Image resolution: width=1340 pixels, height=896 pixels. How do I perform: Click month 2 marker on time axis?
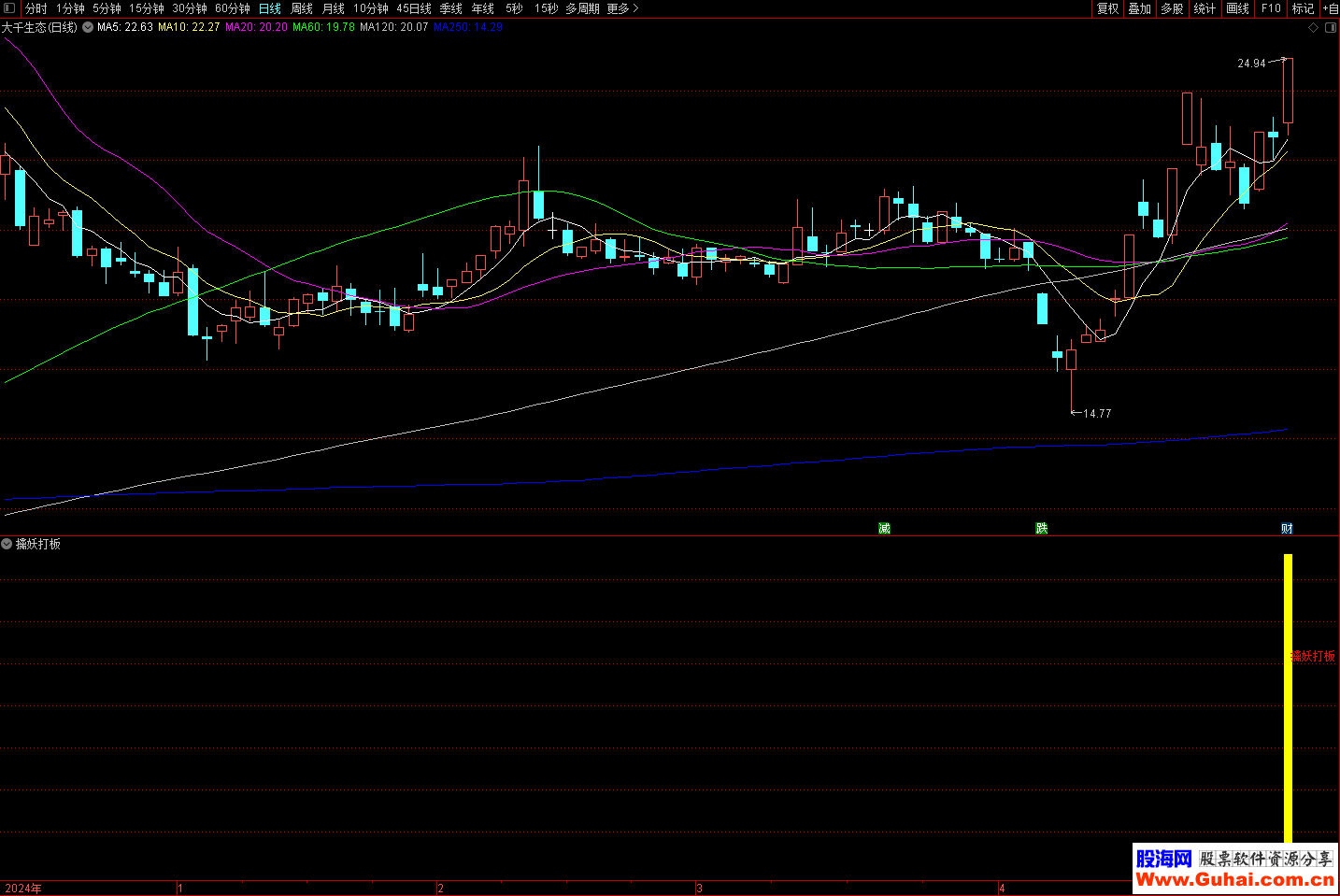[x=440, y=889]
